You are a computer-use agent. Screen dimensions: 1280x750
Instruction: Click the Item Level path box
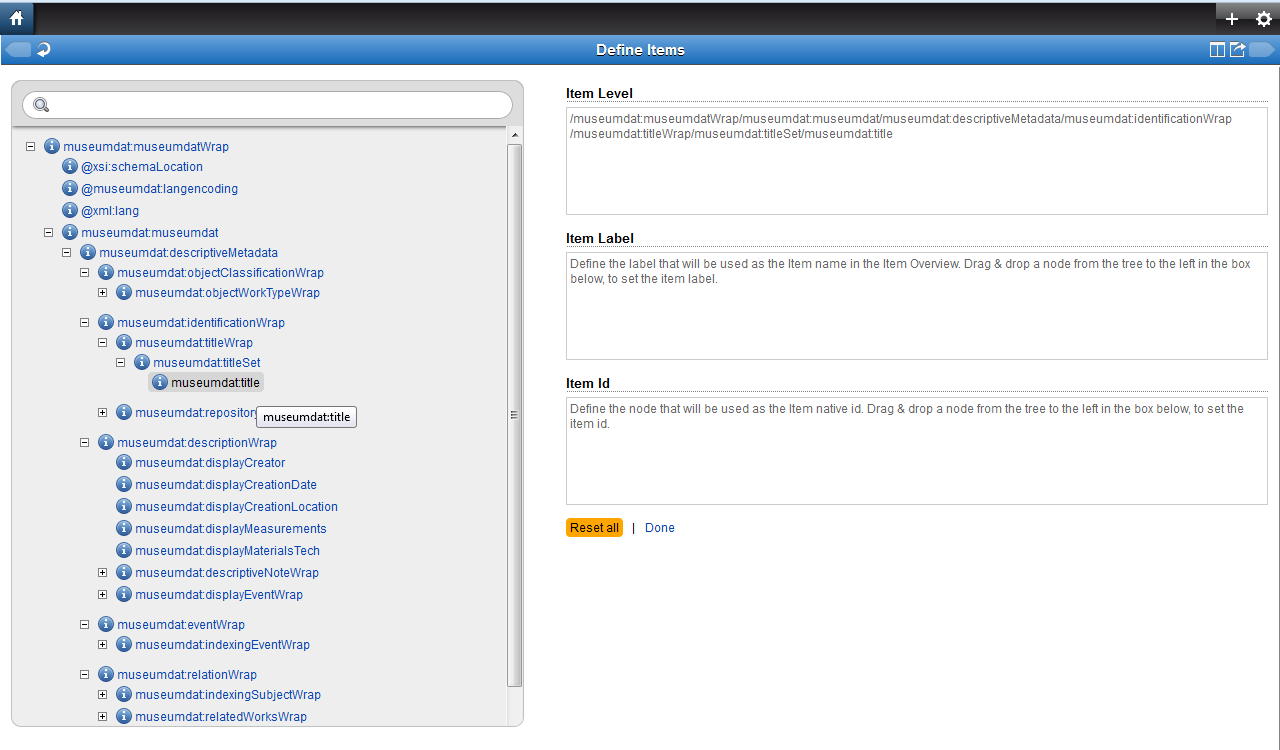pos(917,160)
